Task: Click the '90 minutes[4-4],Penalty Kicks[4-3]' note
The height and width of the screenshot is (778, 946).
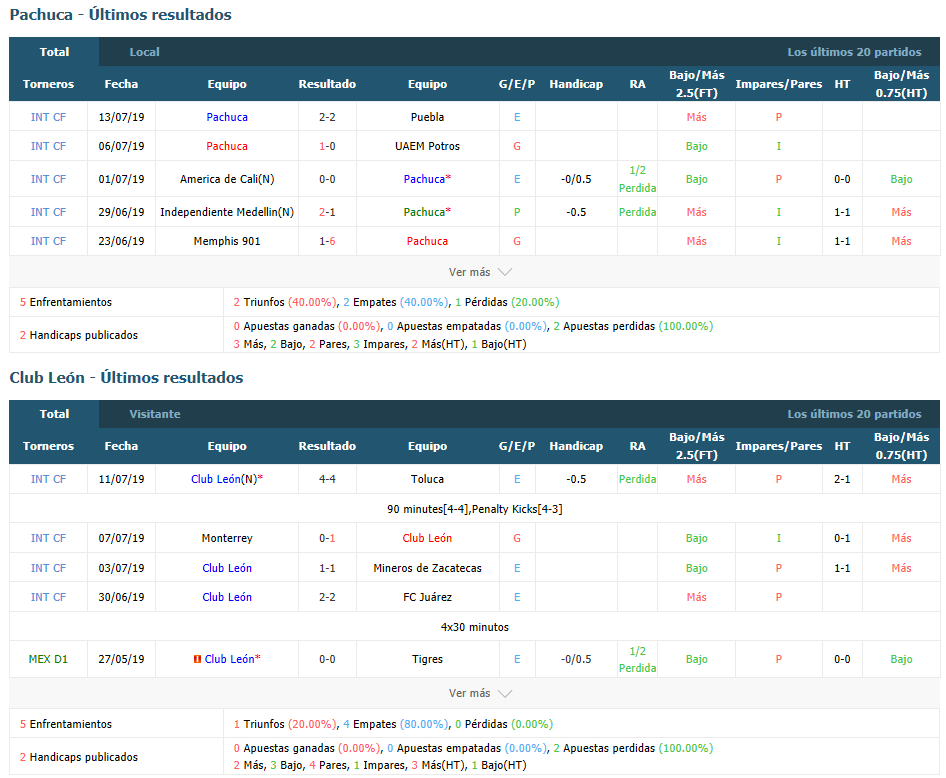Action: click(475, 509)
